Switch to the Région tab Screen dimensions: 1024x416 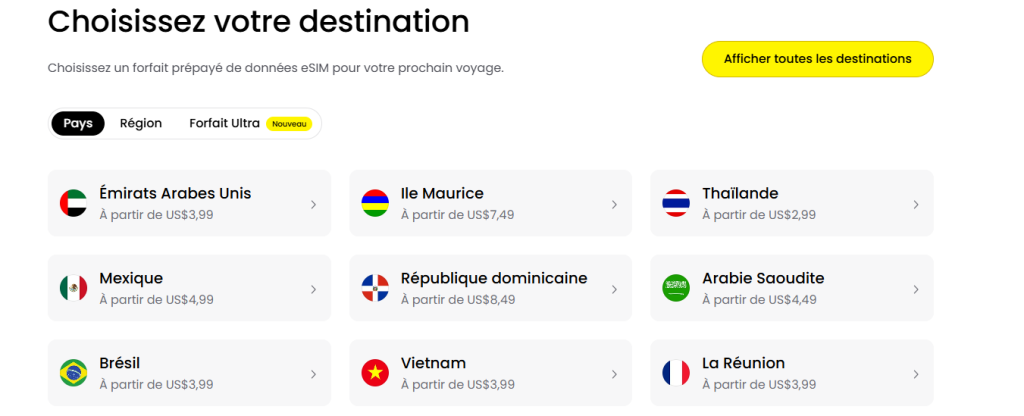pyautogui.click(x=141, y=124)
